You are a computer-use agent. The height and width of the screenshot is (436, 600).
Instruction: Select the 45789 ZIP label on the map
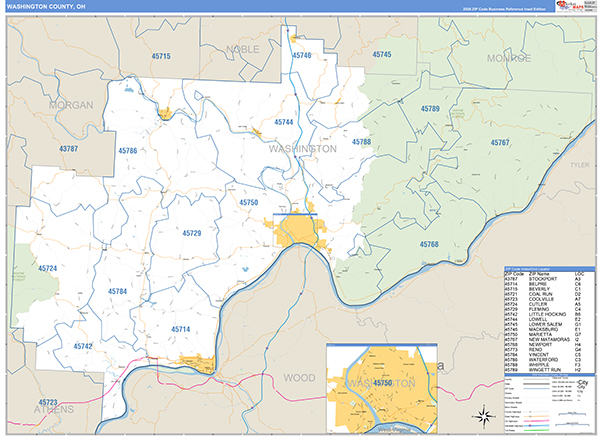[430, 109]
